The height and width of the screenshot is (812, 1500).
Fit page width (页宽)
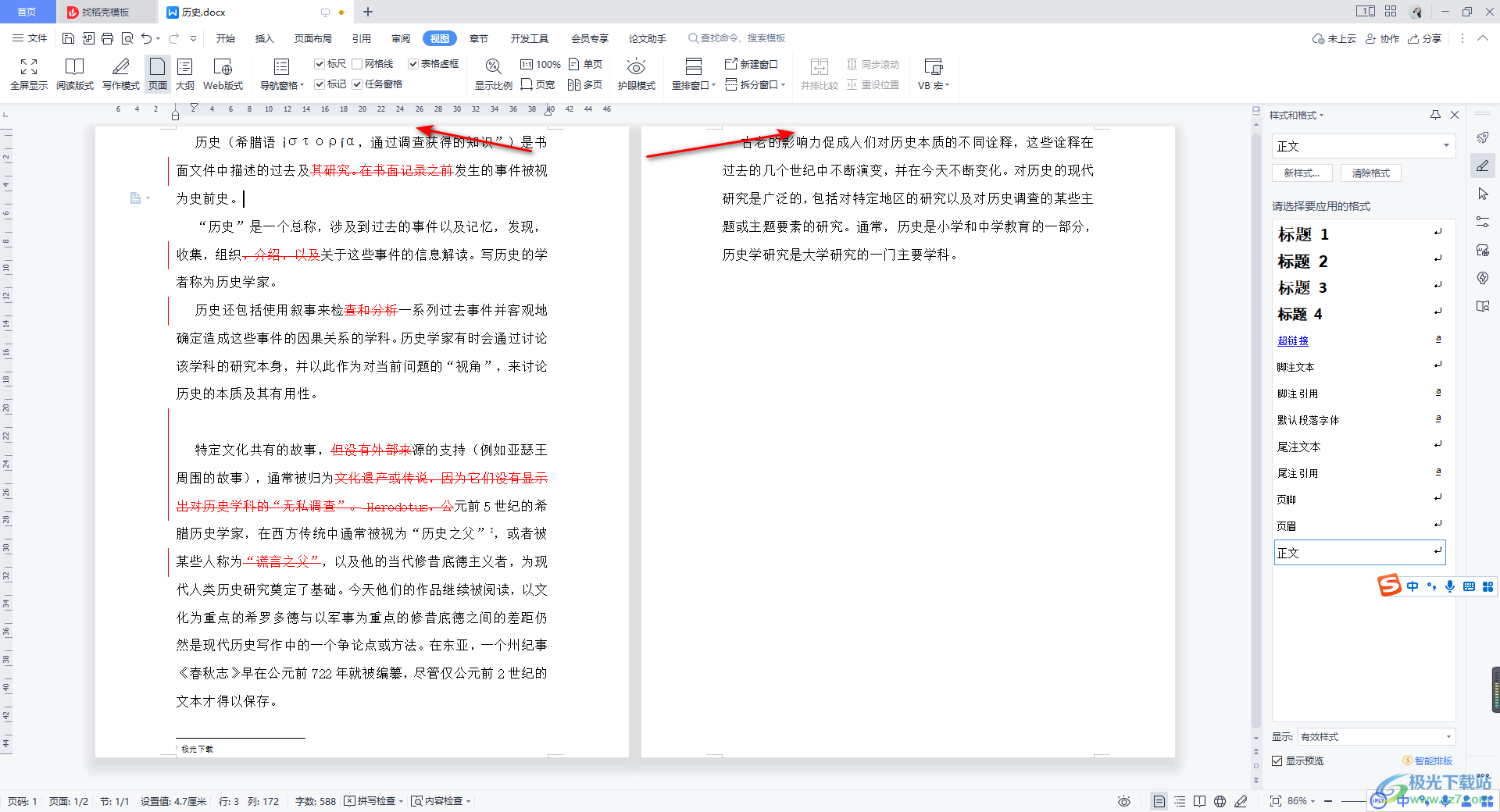(538, 84)
